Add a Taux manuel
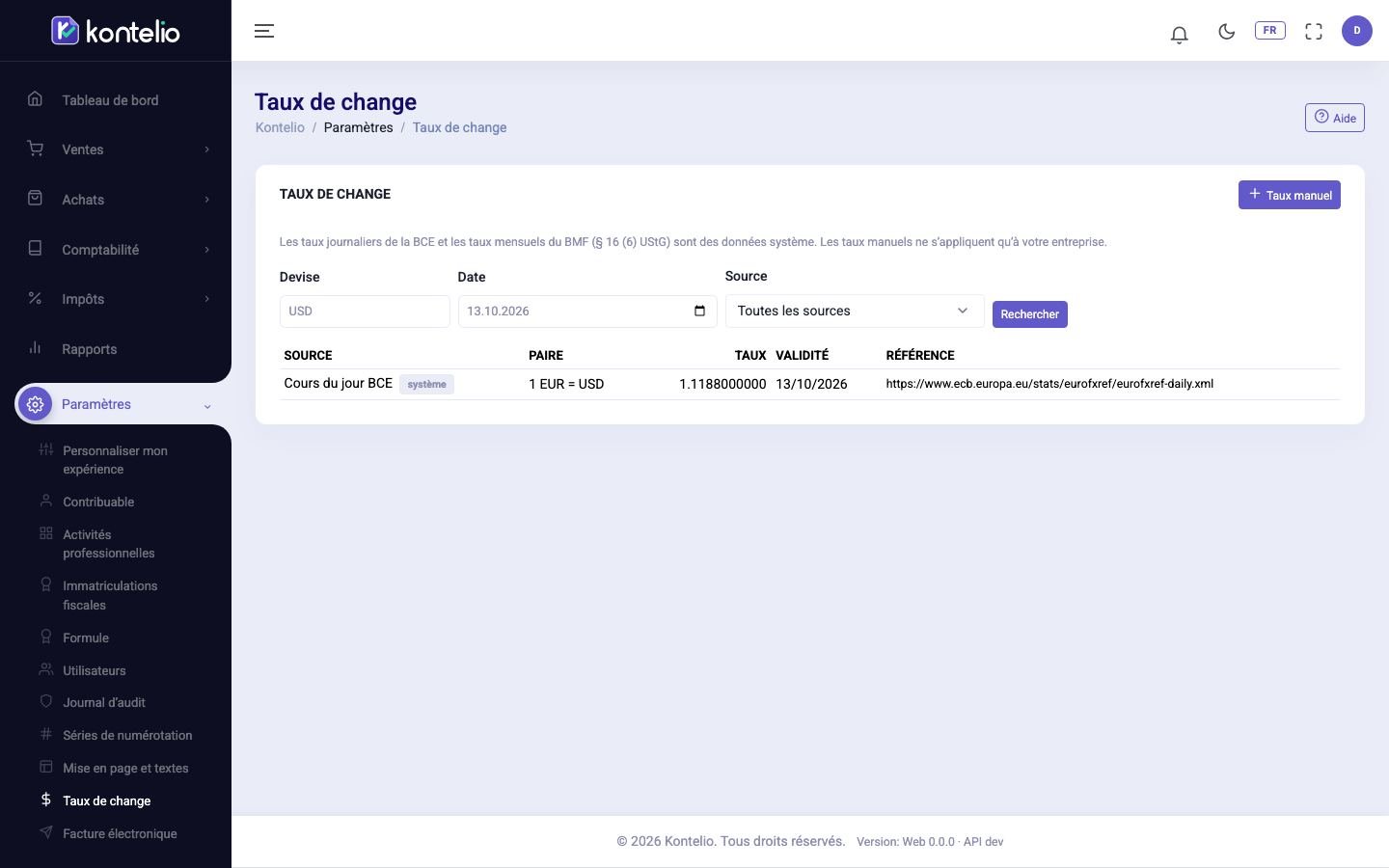1389x868 pixels. pos(1290,195)
